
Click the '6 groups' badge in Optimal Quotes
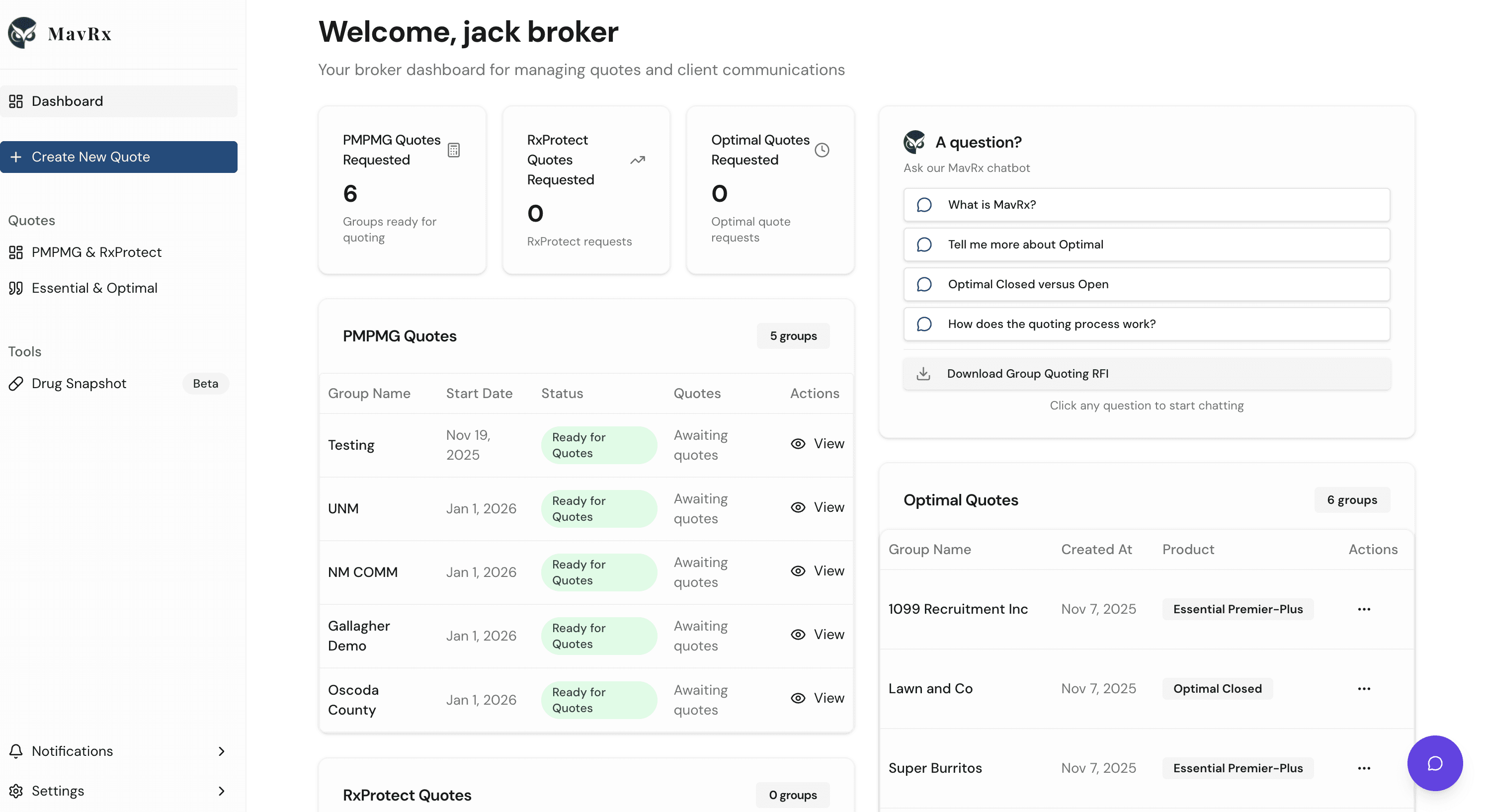(x=1352, y=500)
